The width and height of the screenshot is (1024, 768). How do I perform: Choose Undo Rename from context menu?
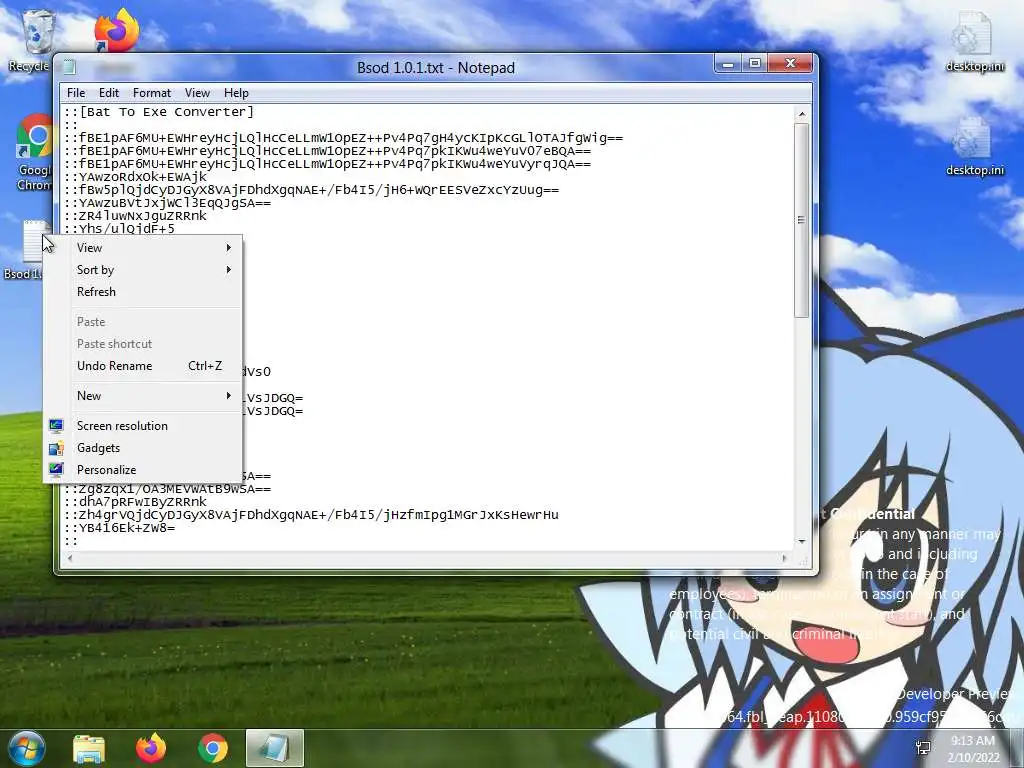coord(143,366)
